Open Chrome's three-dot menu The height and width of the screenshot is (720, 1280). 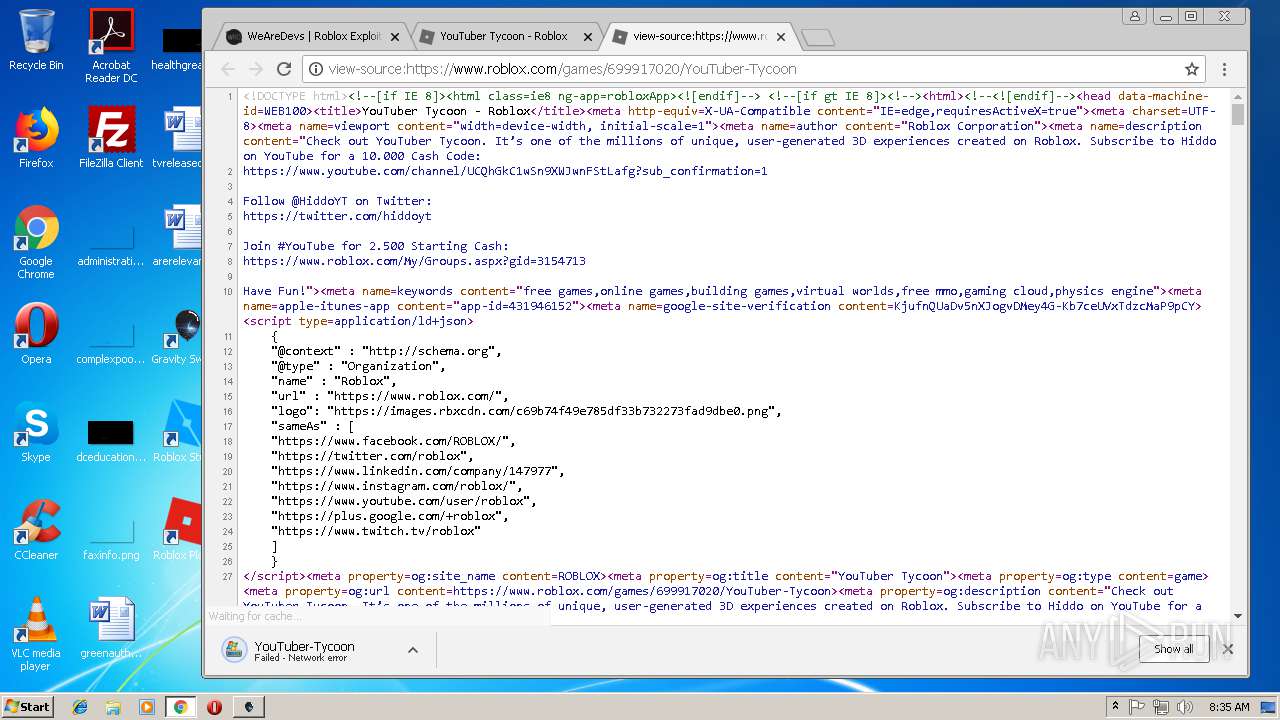coord(1224,69)
